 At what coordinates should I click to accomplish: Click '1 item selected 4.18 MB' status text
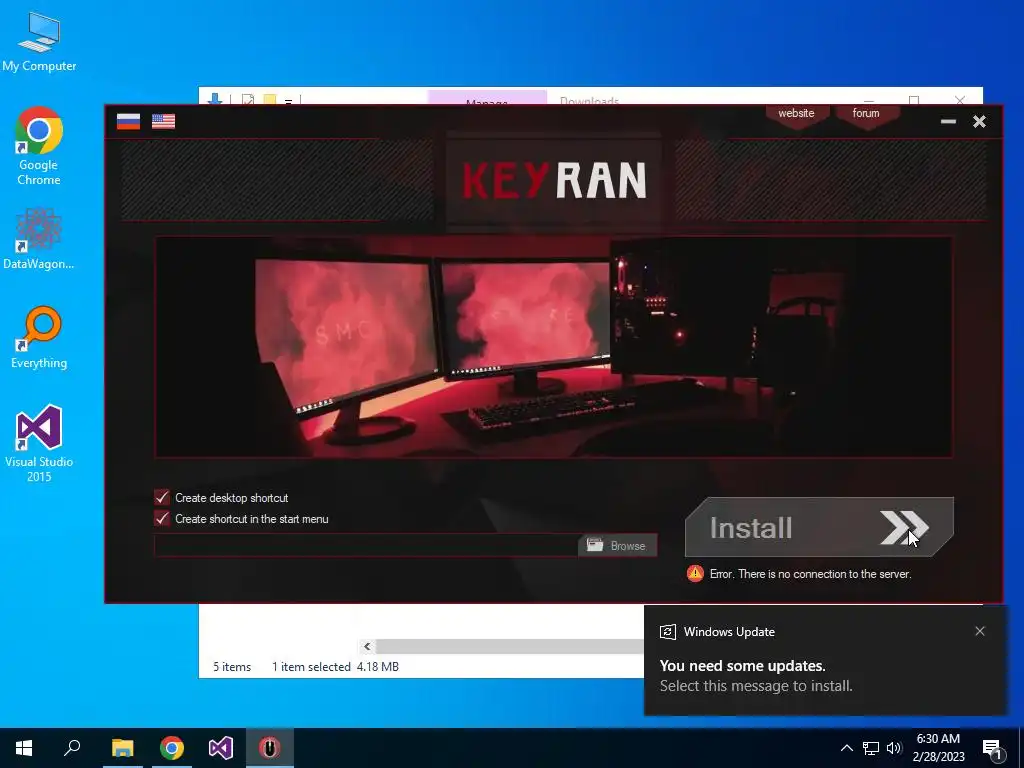[335, 667]
